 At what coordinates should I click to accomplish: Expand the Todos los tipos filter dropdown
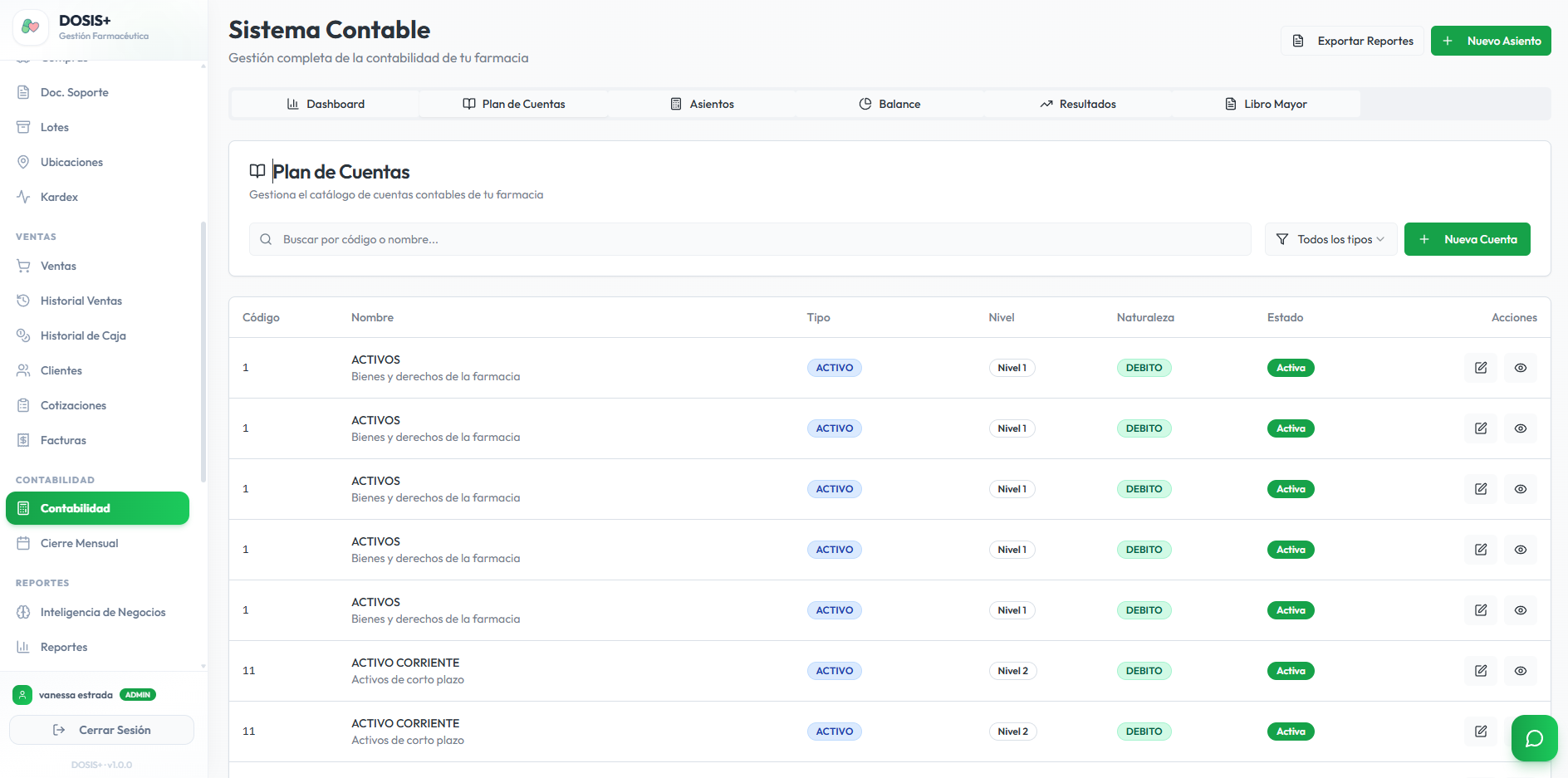[1331, 239]
